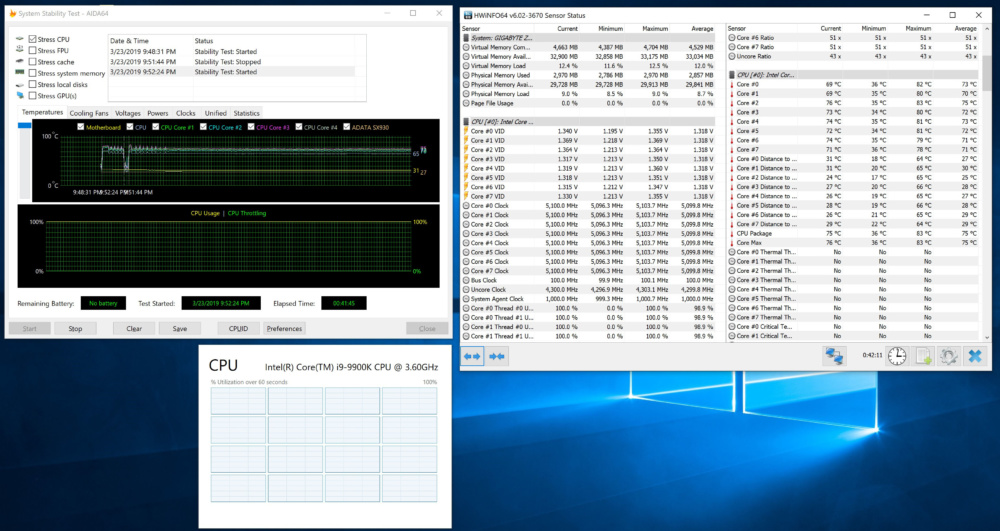Click the thermometer icon of Core Max row
Screen dimensions: 1000x531
(x=732, y=243)
